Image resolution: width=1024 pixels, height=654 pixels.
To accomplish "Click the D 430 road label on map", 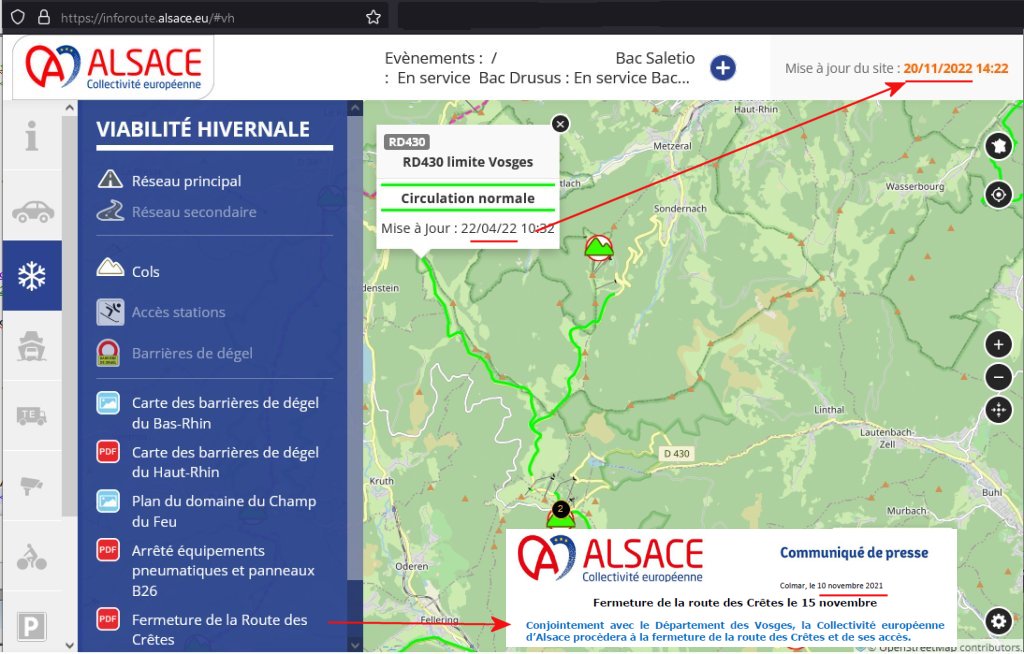I will pos(676,453).
